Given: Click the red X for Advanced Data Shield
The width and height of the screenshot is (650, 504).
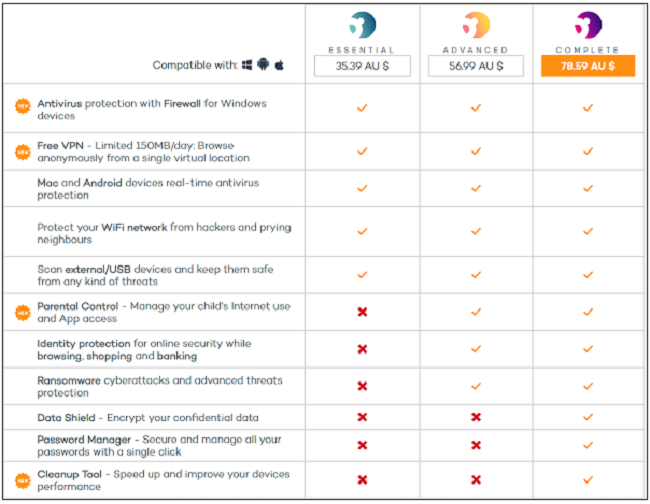Looking at the screenshot, I should [x=476, y=417].
